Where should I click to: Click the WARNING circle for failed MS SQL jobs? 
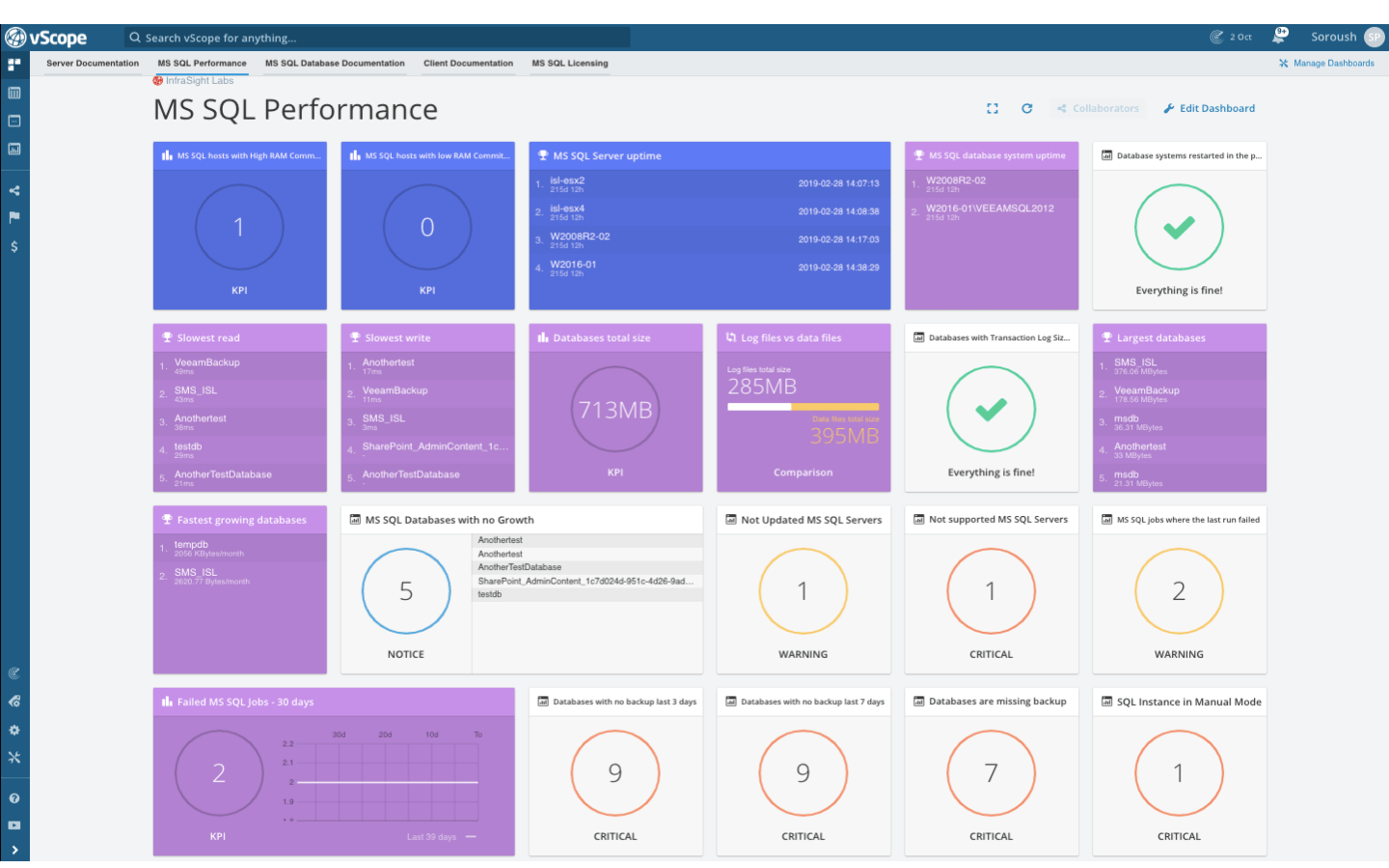1179,591
